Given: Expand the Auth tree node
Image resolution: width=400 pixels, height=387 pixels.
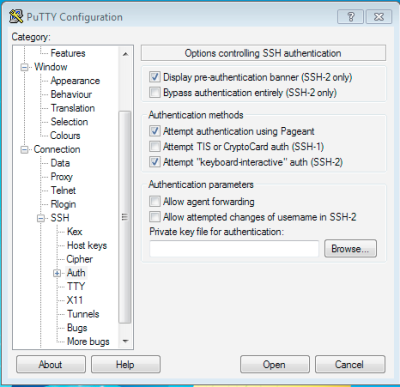Looking at the screenshot, I should point(57,273).
